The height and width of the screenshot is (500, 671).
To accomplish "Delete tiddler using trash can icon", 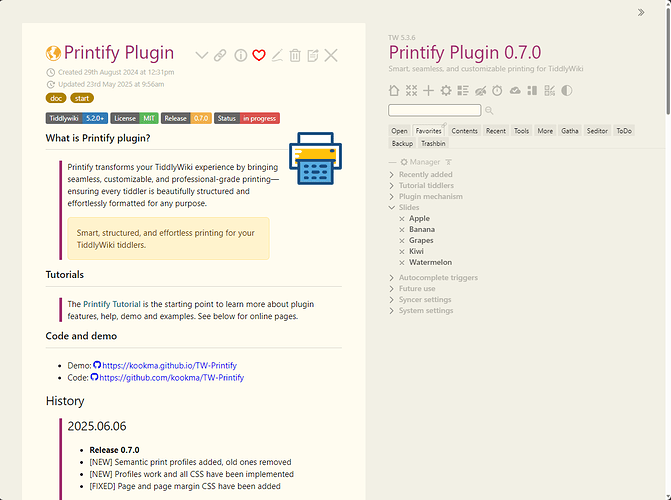I will click(x=295, y=55).
